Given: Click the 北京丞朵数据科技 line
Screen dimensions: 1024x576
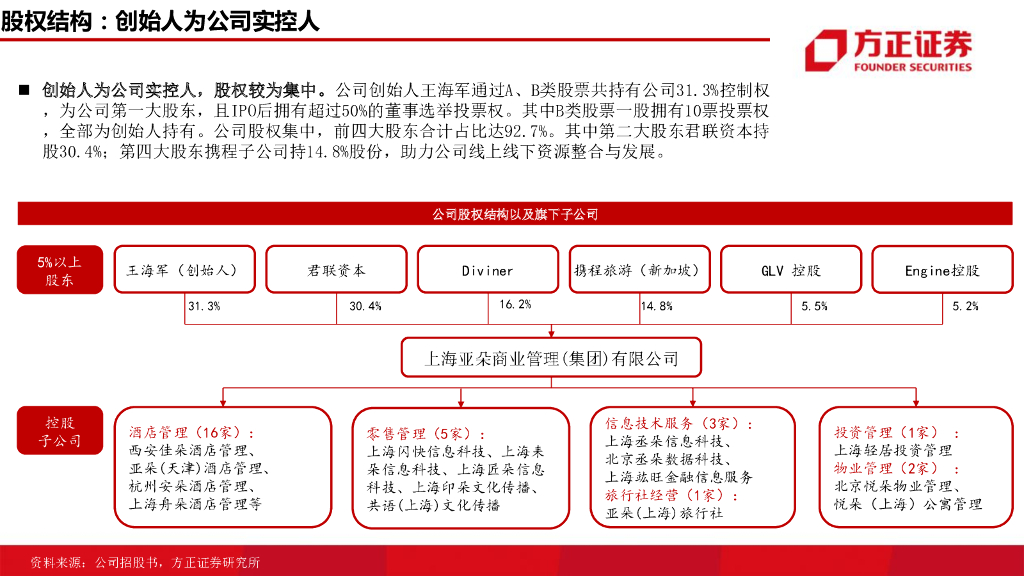Looking at the screenshot, I should tap(667, 460).
